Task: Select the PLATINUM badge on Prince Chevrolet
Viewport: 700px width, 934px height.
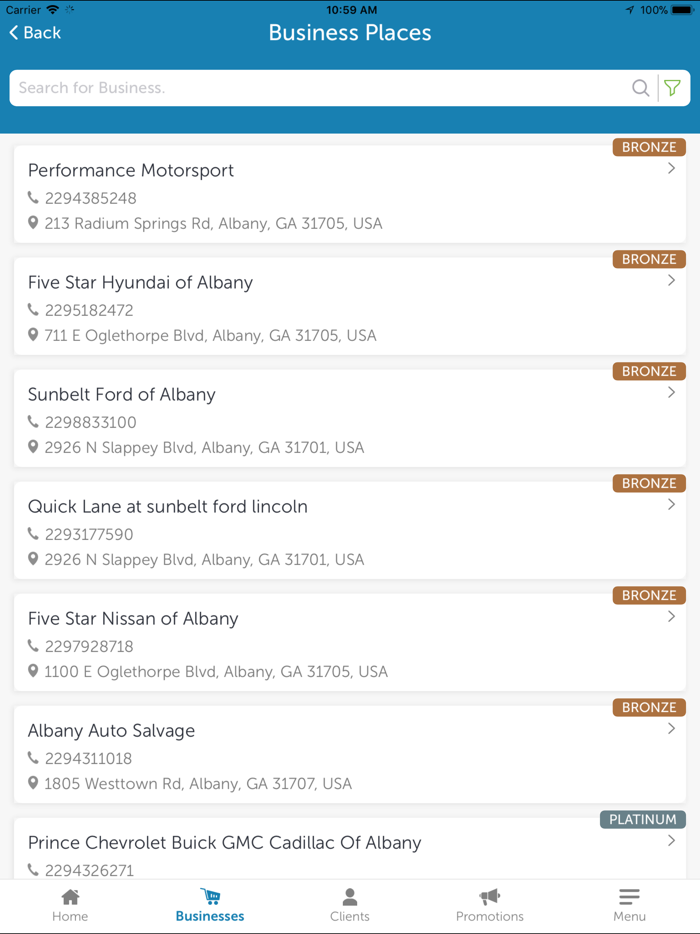Action: click(643, 819)
